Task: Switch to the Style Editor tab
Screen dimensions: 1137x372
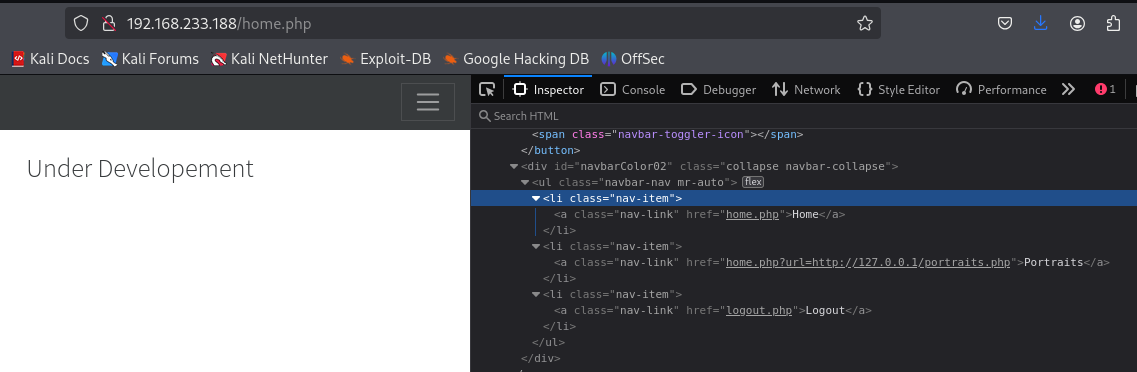Action: pyautogui.click(x=898, y=89)
